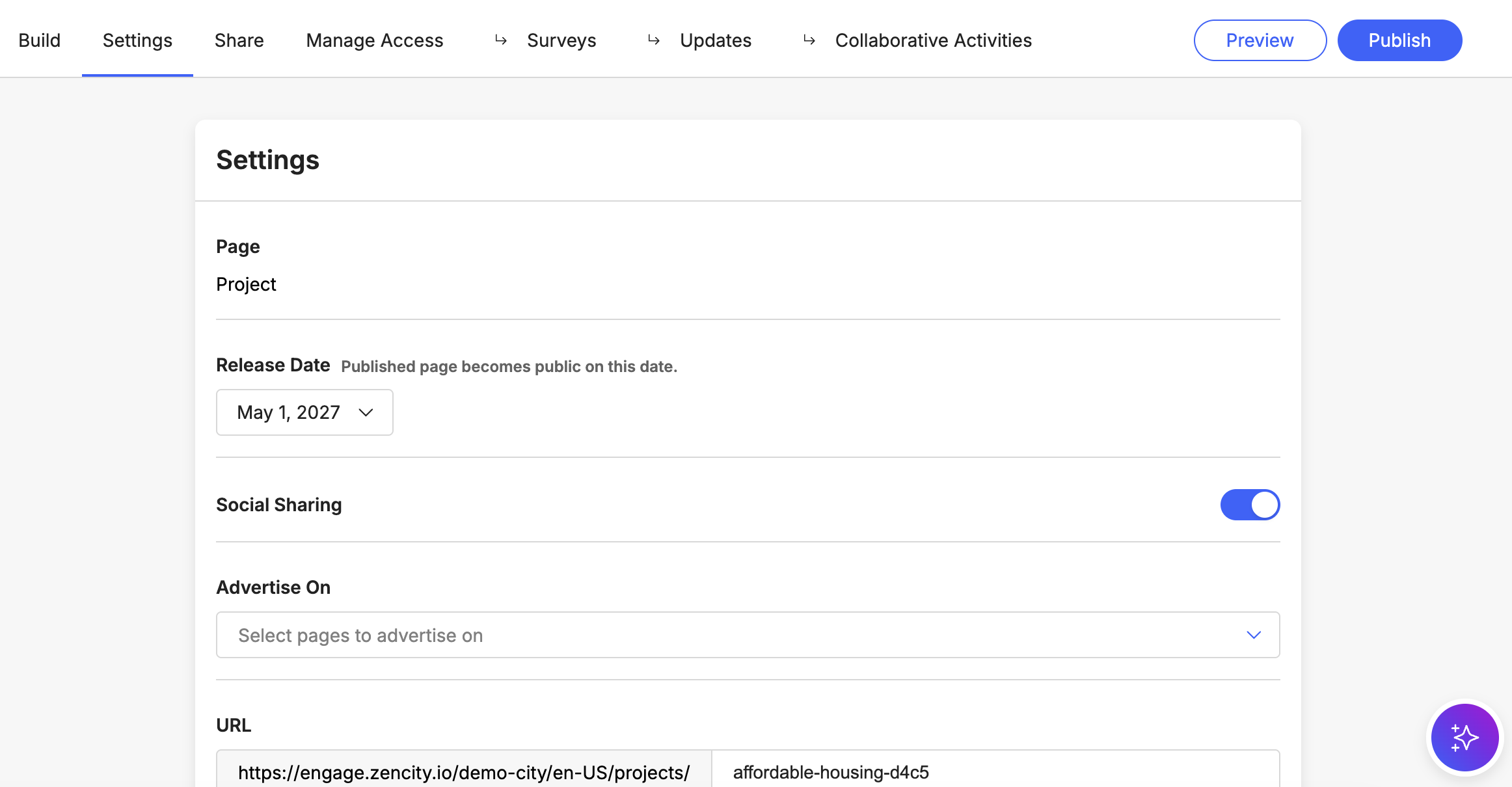Click the Preview button
Screen dimensions: 1512x787
[1260, 40]
